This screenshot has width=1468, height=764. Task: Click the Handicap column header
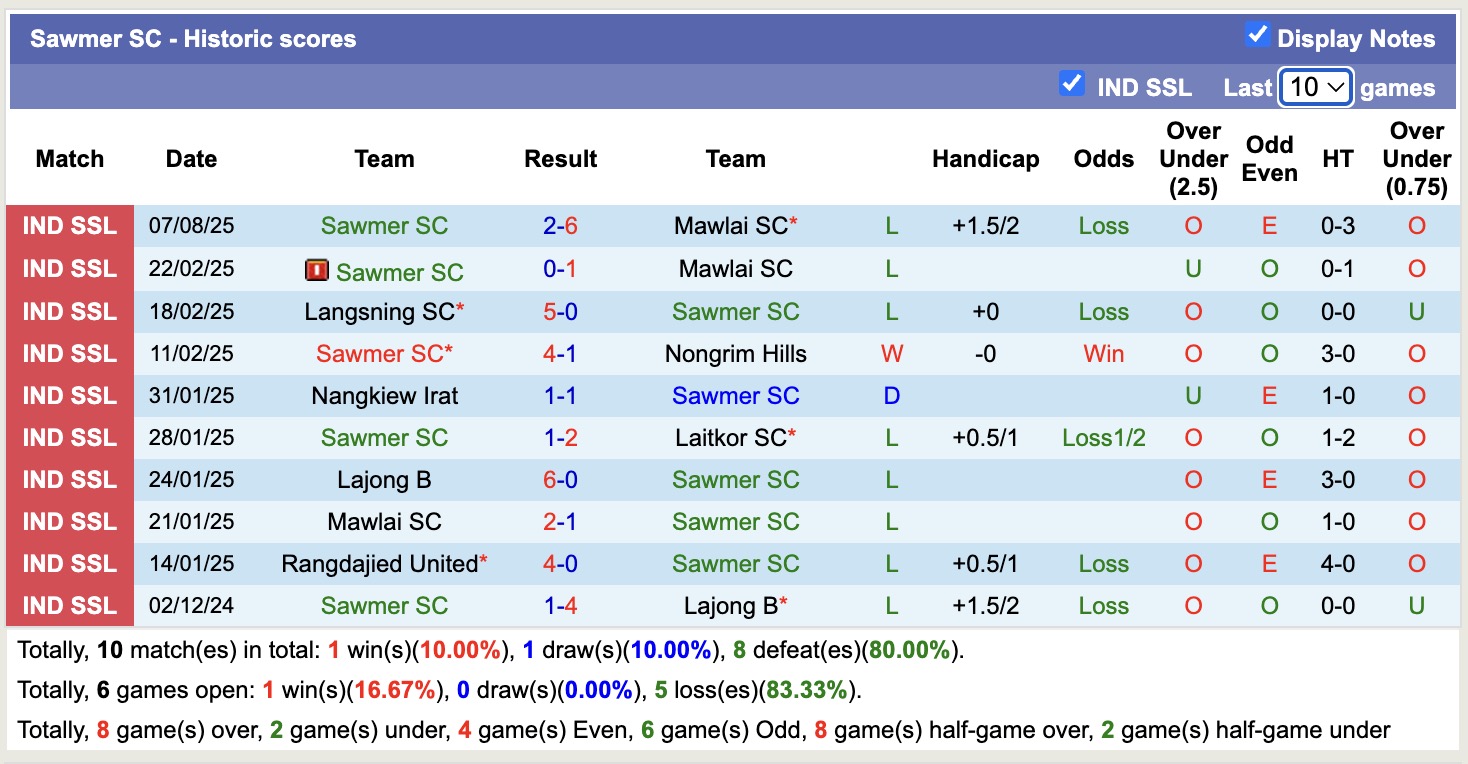(x=986, y=158)
